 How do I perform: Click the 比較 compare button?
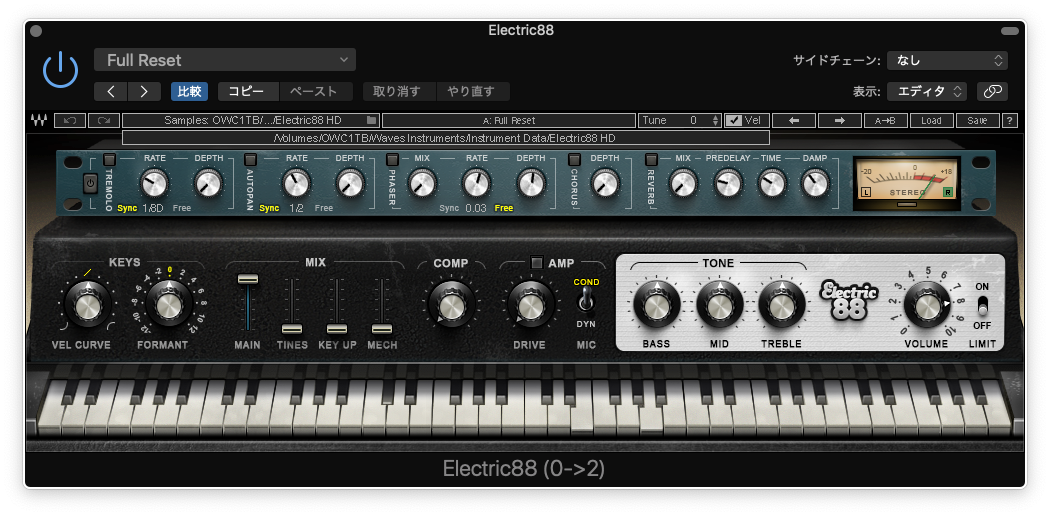190,92
